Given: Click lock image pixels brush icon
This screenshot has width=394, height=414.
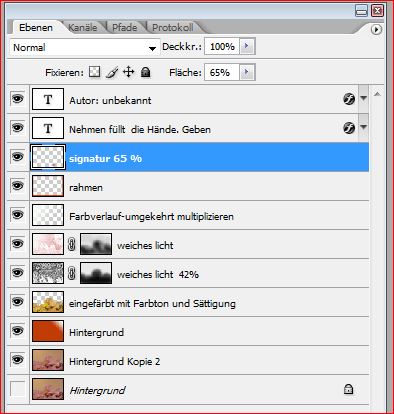Looking at the screenshot, I should [x=112, y=72].
